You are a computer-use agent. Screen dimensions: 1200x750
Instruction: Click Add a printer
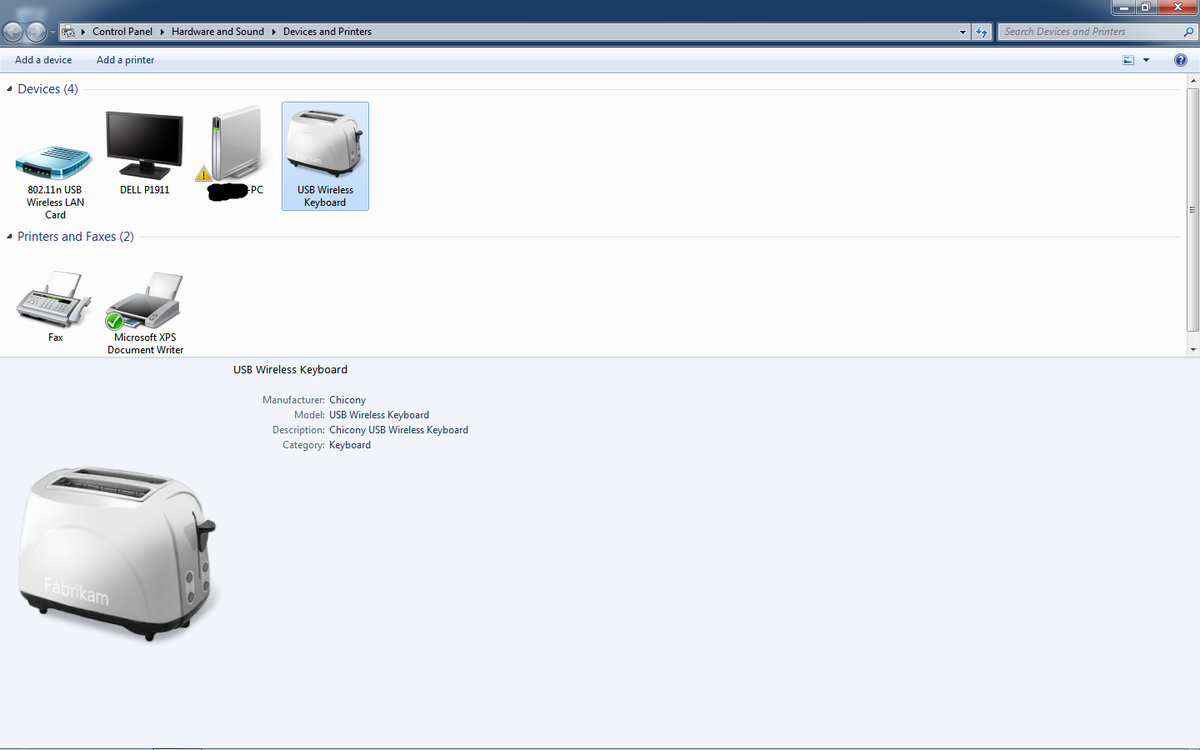[125, 60]
